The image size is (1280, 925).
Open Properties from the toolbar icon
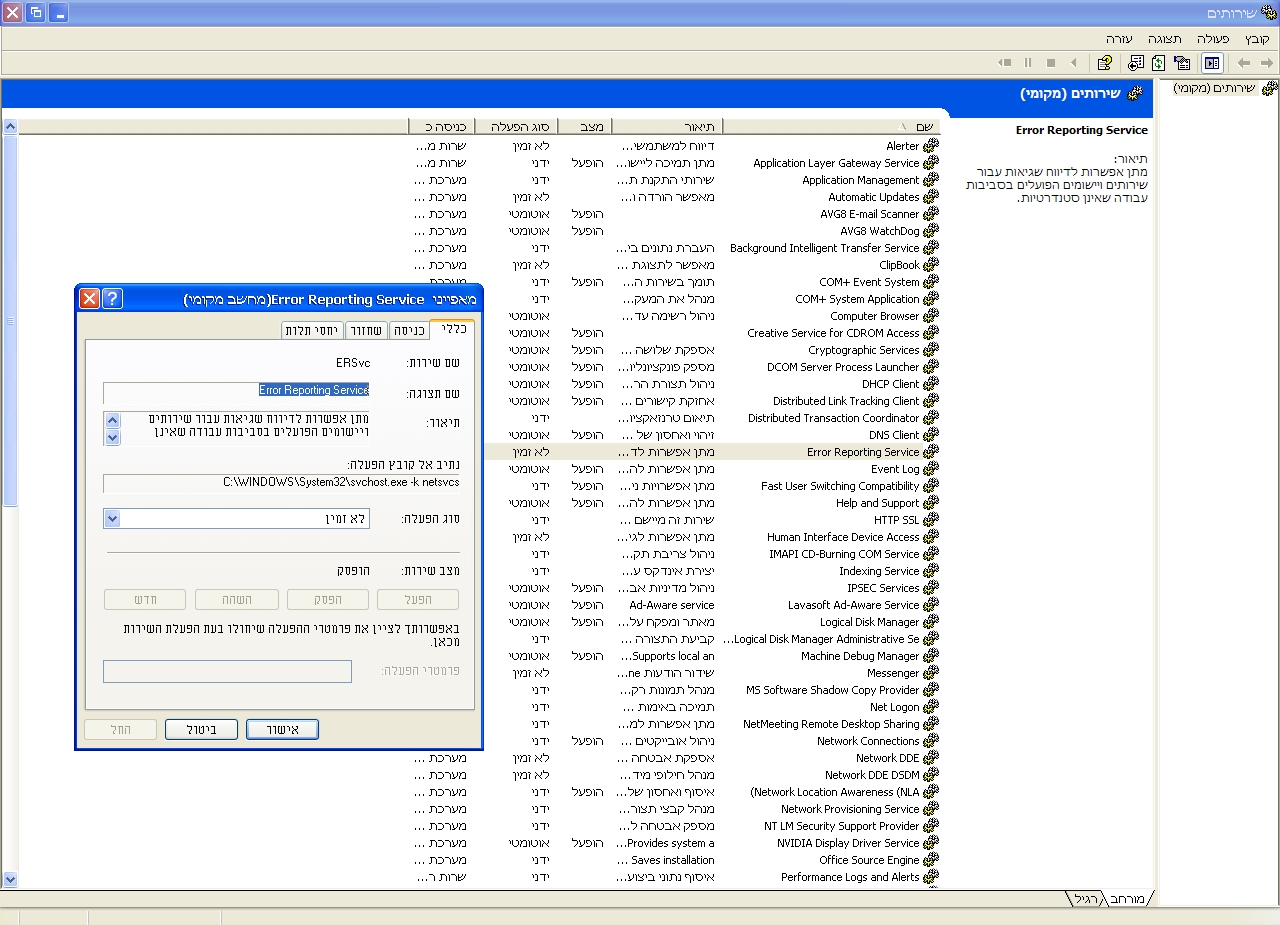coord(1182,63)
